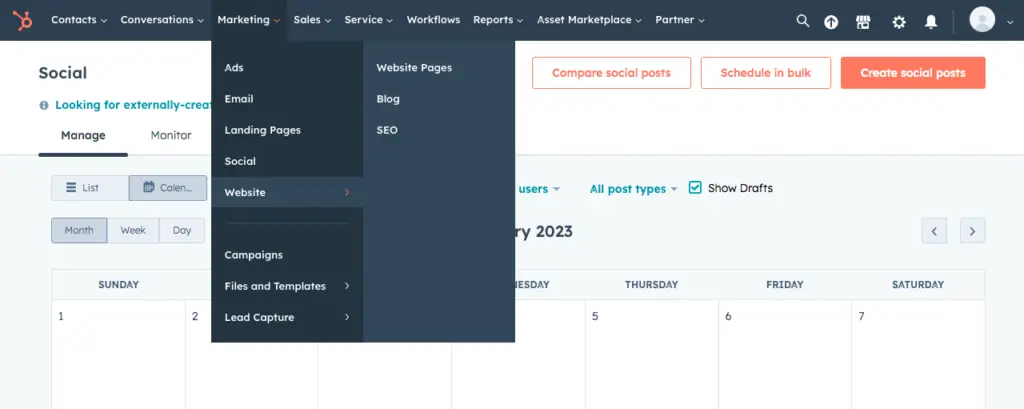Select the Day view

point(182,230)
